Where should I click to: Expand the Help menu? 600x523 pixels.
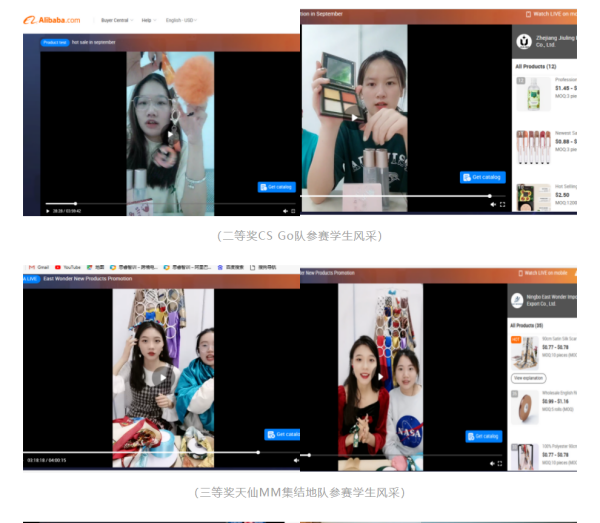(149, 20)
